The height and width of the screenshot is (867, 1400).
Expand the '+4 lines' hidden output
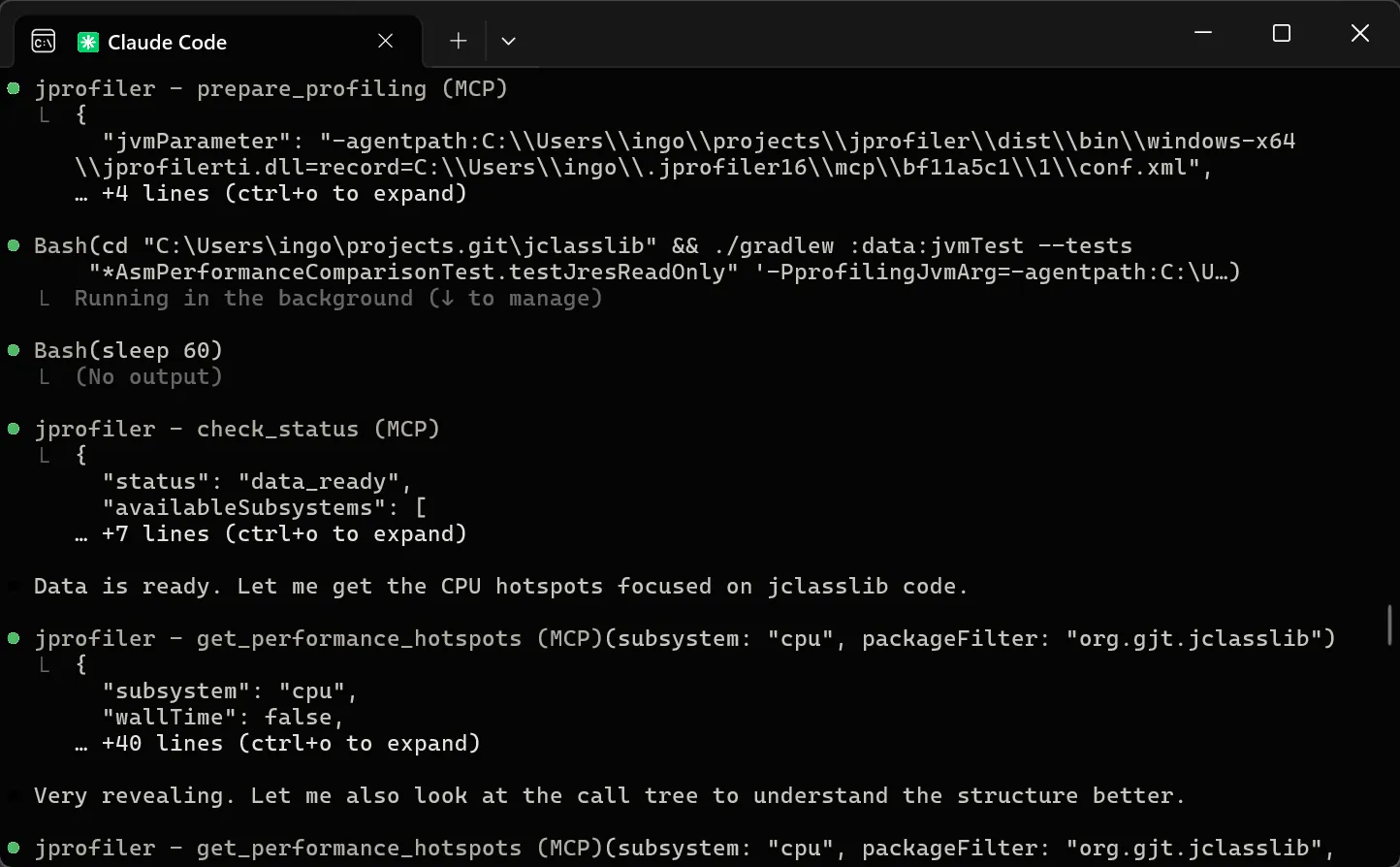tap(284, 193)
